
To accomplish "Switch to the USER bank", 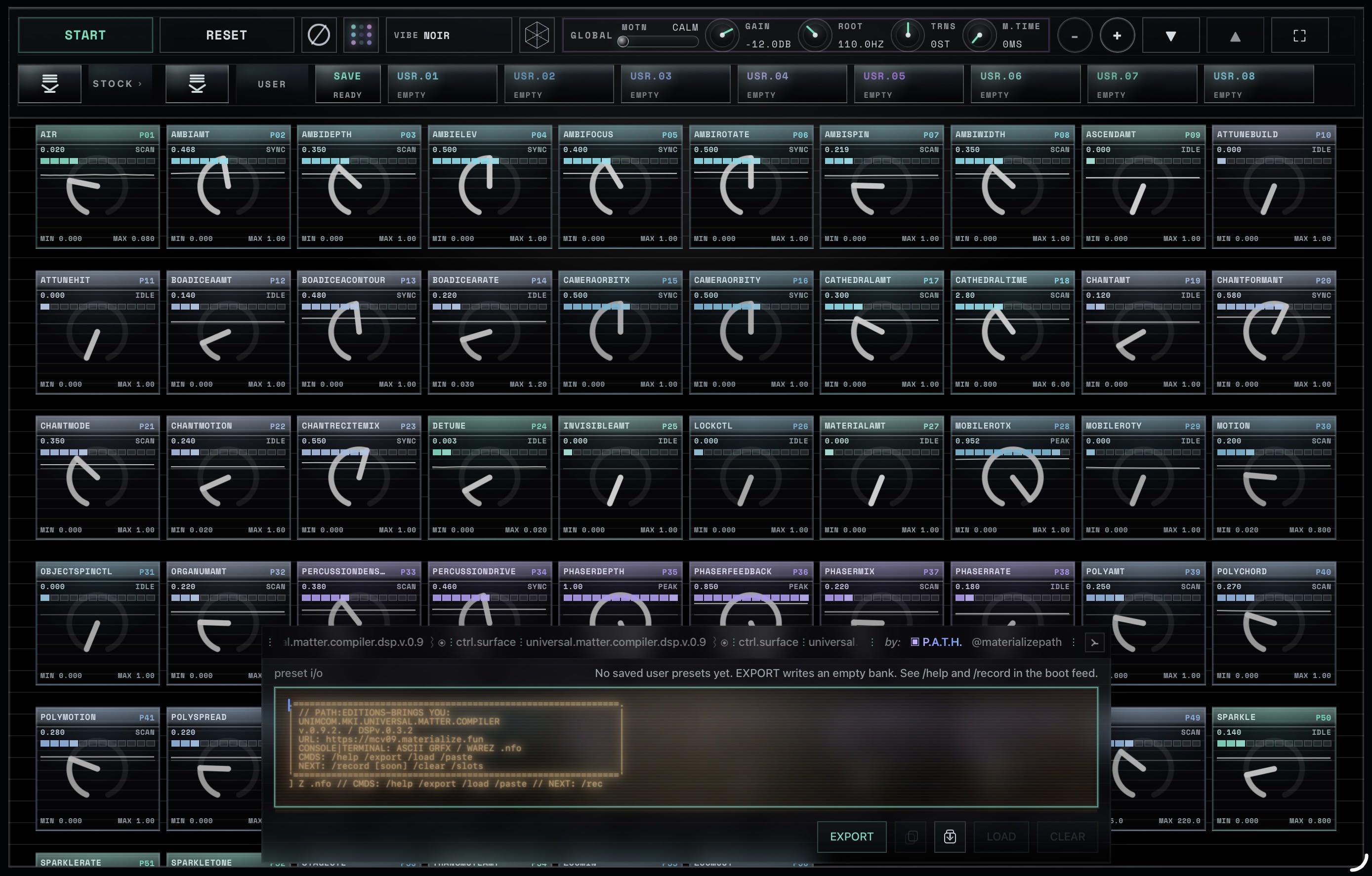I will (x=272, y=84).
